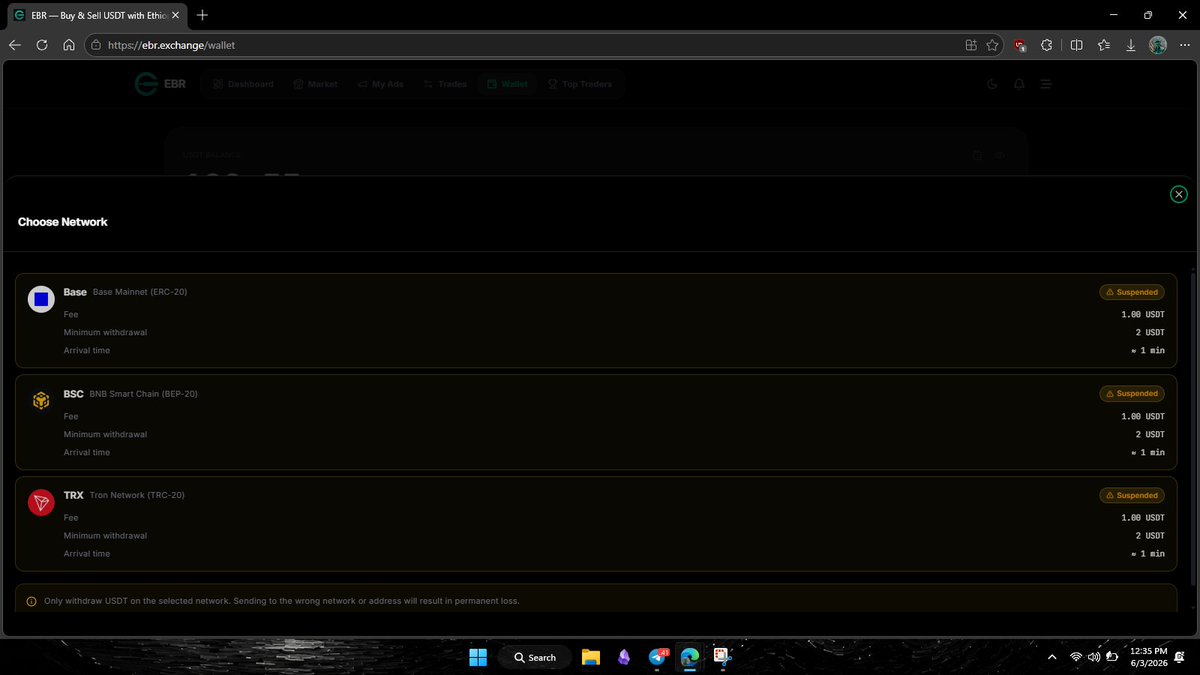Click the Suspended badge on BSC network
Screen dimensions: 1200x675
click(1132, 394)
